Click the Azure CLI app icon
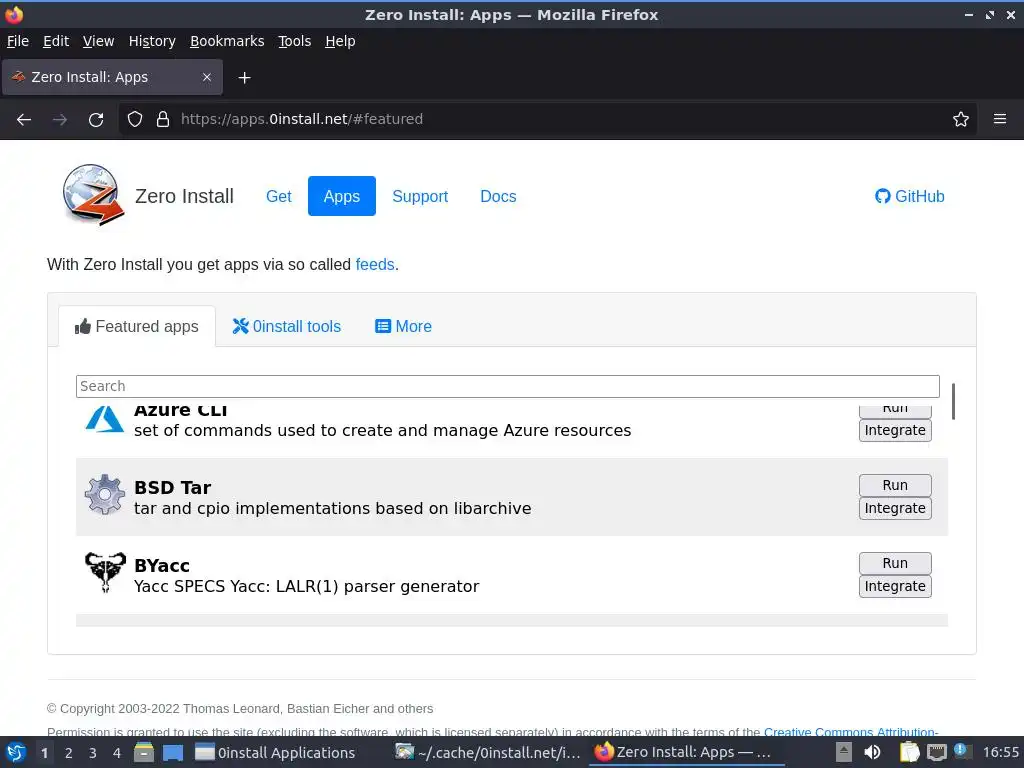Screen dimensions: 1024x768 [x=104, y=419]
